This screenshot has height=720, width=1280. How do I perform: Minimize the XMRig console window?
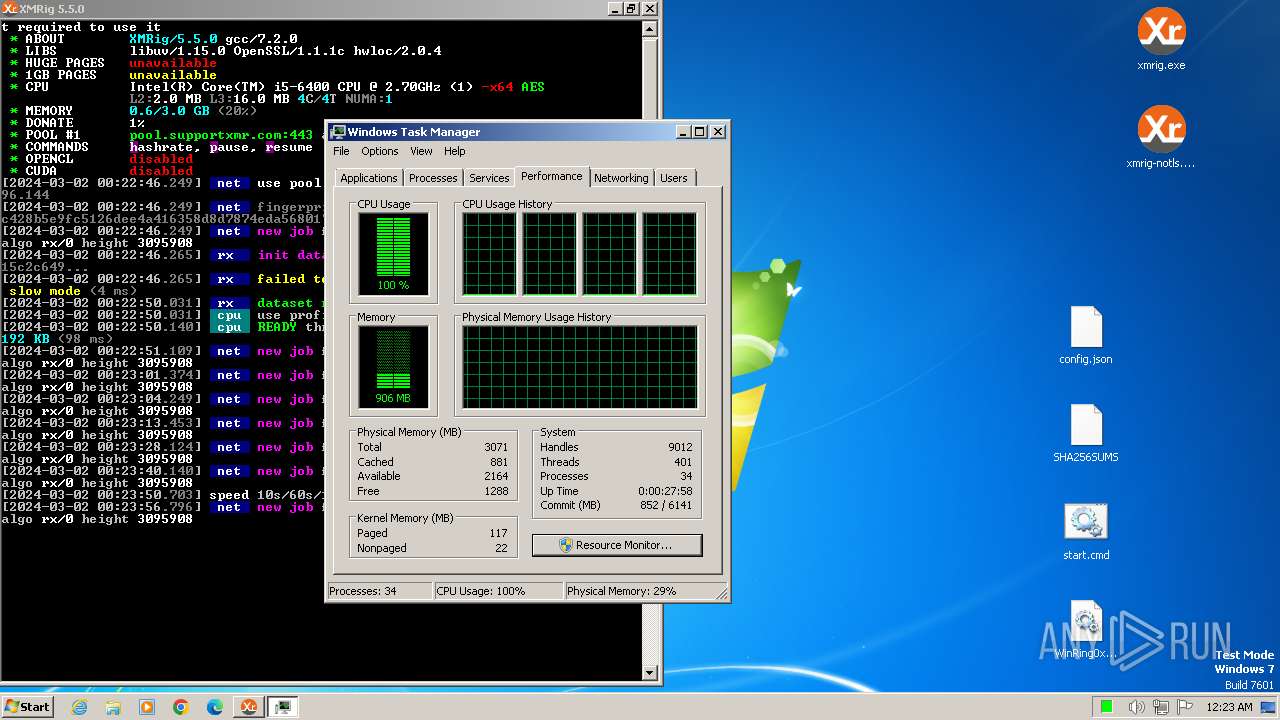[x=614, y=8]
